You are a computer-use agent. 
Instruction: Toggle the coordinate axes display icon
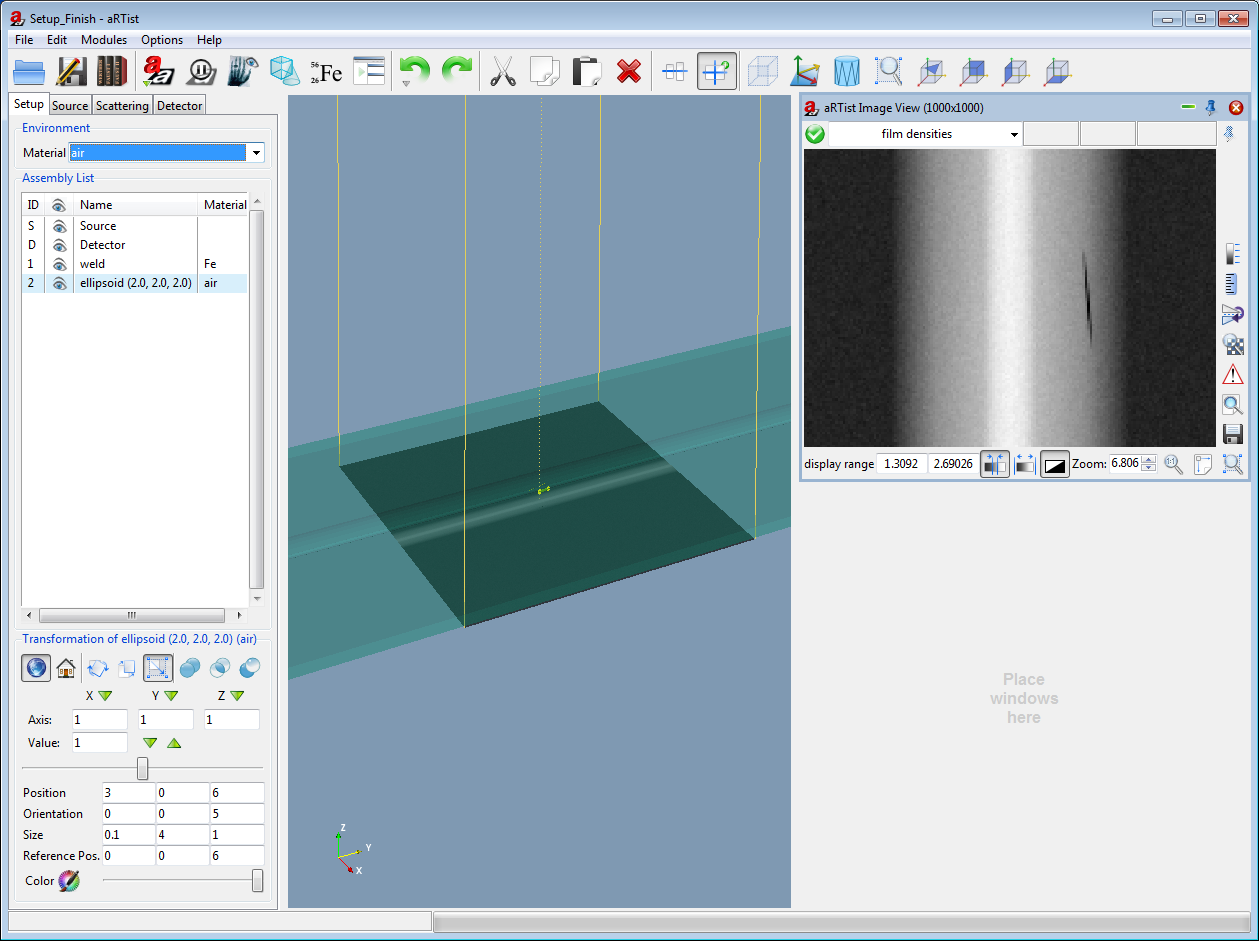click(805, 71)
